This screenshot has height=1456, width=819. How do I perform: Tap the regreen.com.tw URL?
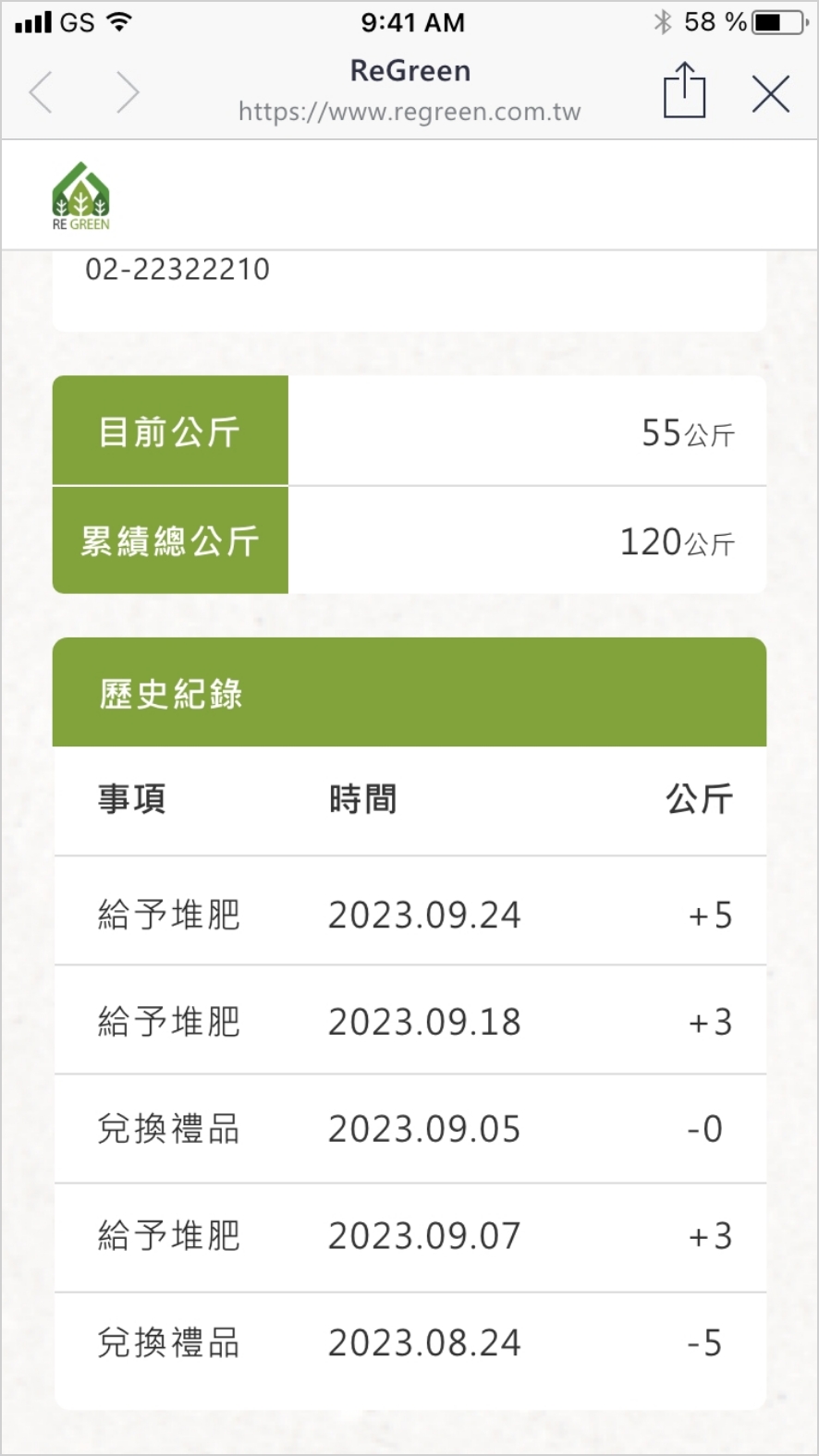pos(409,112)
